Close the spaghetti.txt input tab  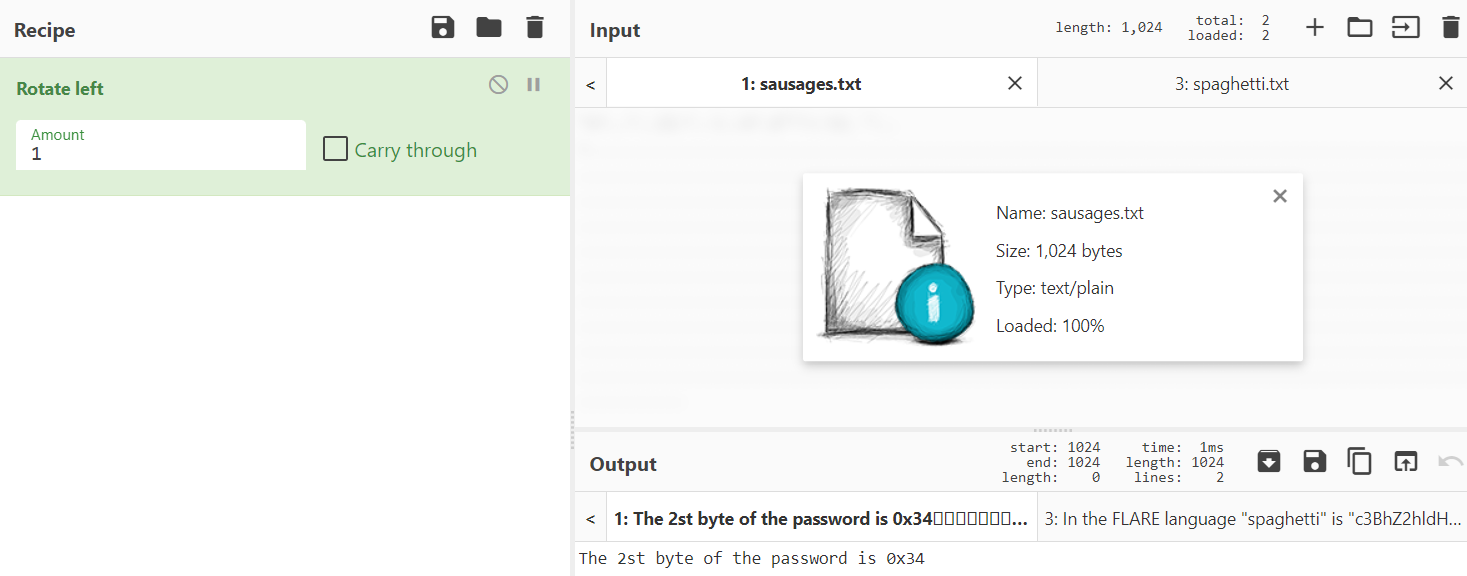(x=1446, y=83)
